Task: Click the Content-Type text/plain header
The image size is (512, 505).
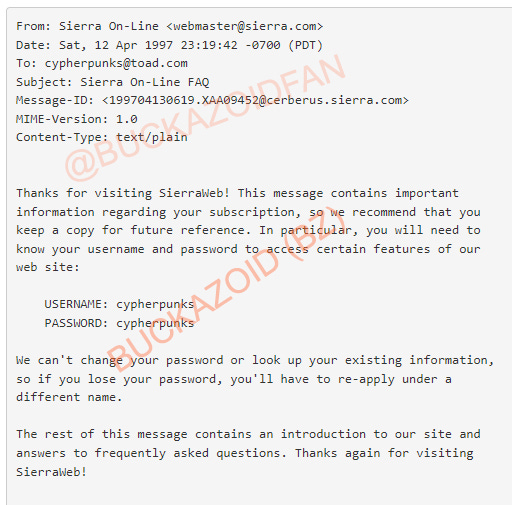Action: (102, 137)
